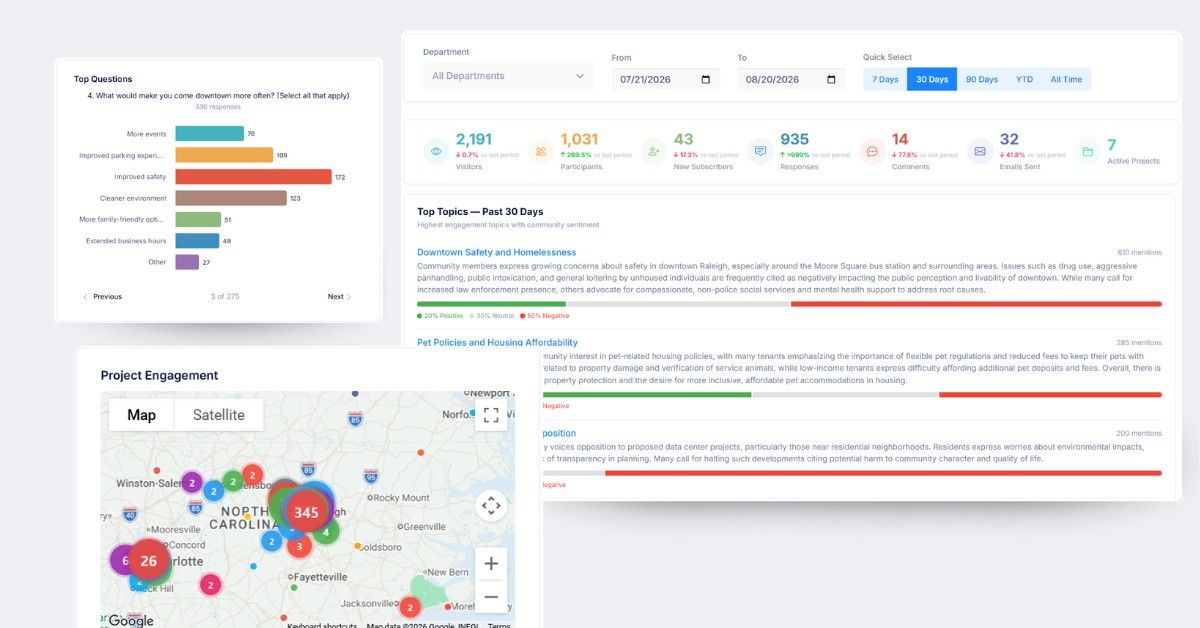Click the Google logo on the map

click(x=131, y=620)
